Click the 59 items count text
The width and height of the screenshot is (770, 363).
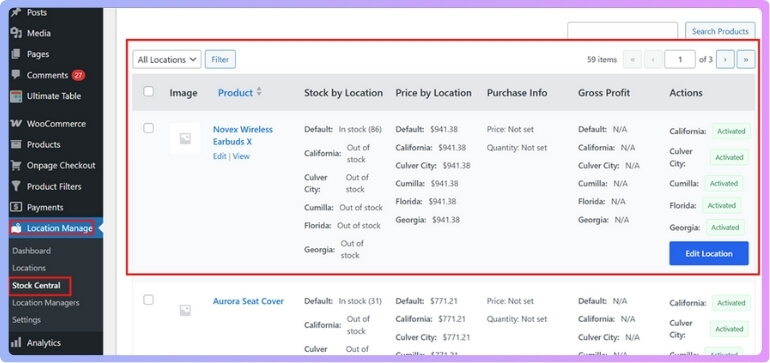click(602, 59)
